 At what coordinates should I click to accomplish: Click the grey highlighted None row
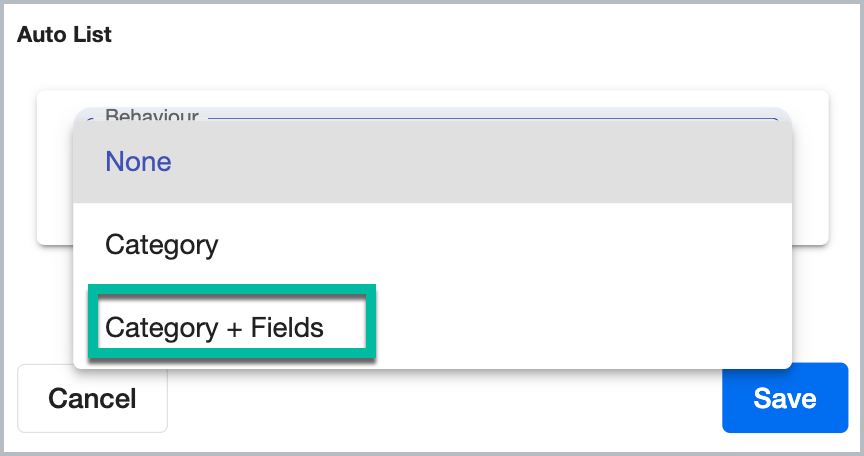[432, 161]
